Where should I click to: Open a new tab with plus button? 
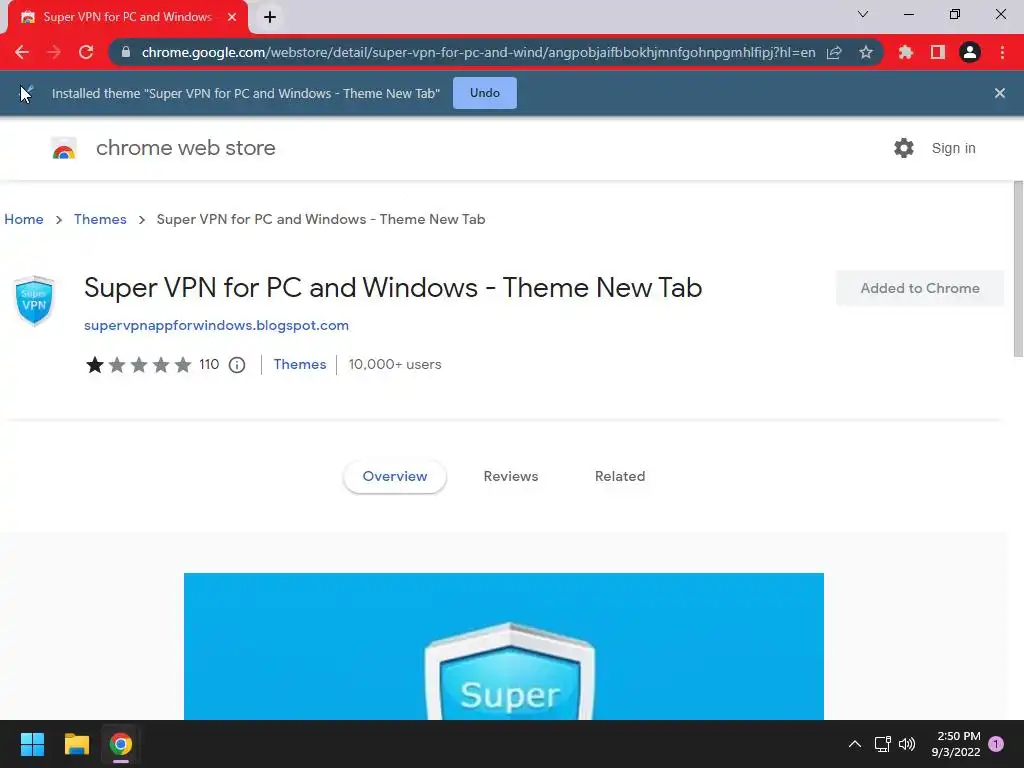point(270,17)
